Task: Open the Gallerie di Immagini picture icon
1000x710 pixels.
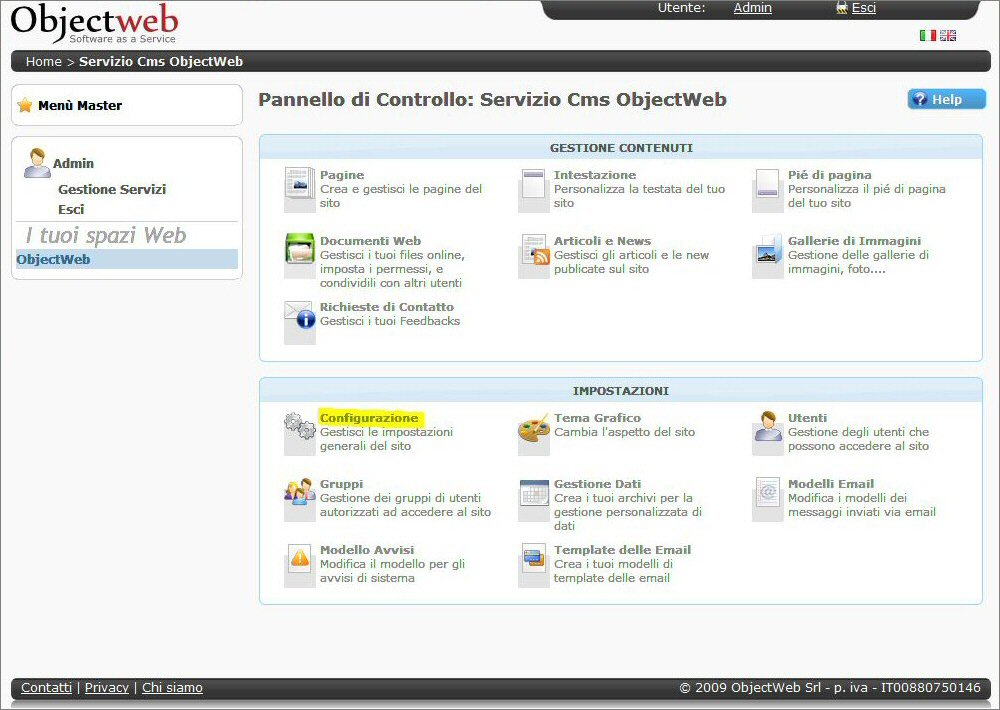Action: [x=768, y=252]
